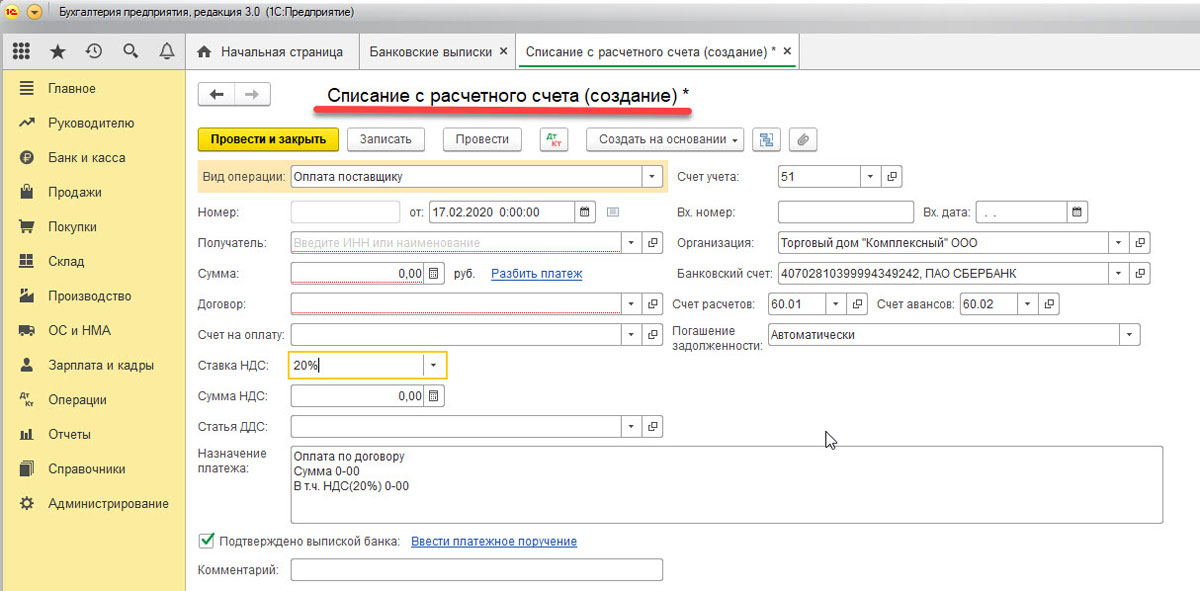
Task: Open calculator for Сумма field
Action: point(433,273)
